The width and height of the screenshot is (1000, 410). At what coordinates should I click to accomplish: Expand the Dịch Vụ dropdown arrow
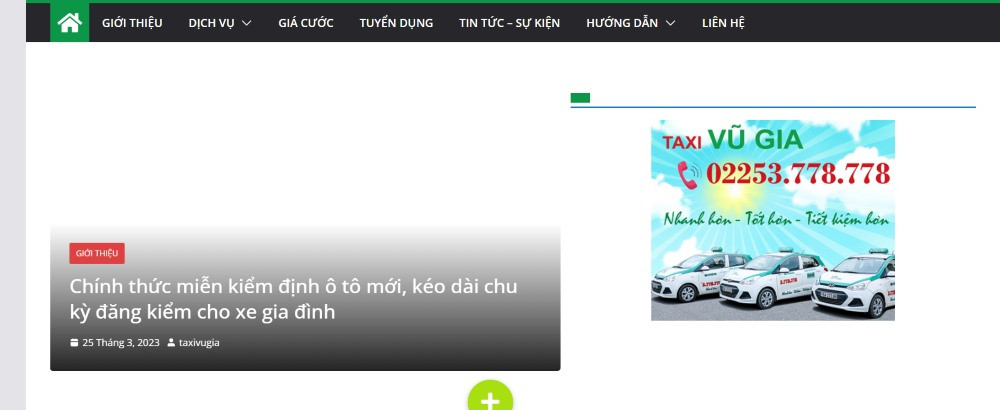pos(247,23)
